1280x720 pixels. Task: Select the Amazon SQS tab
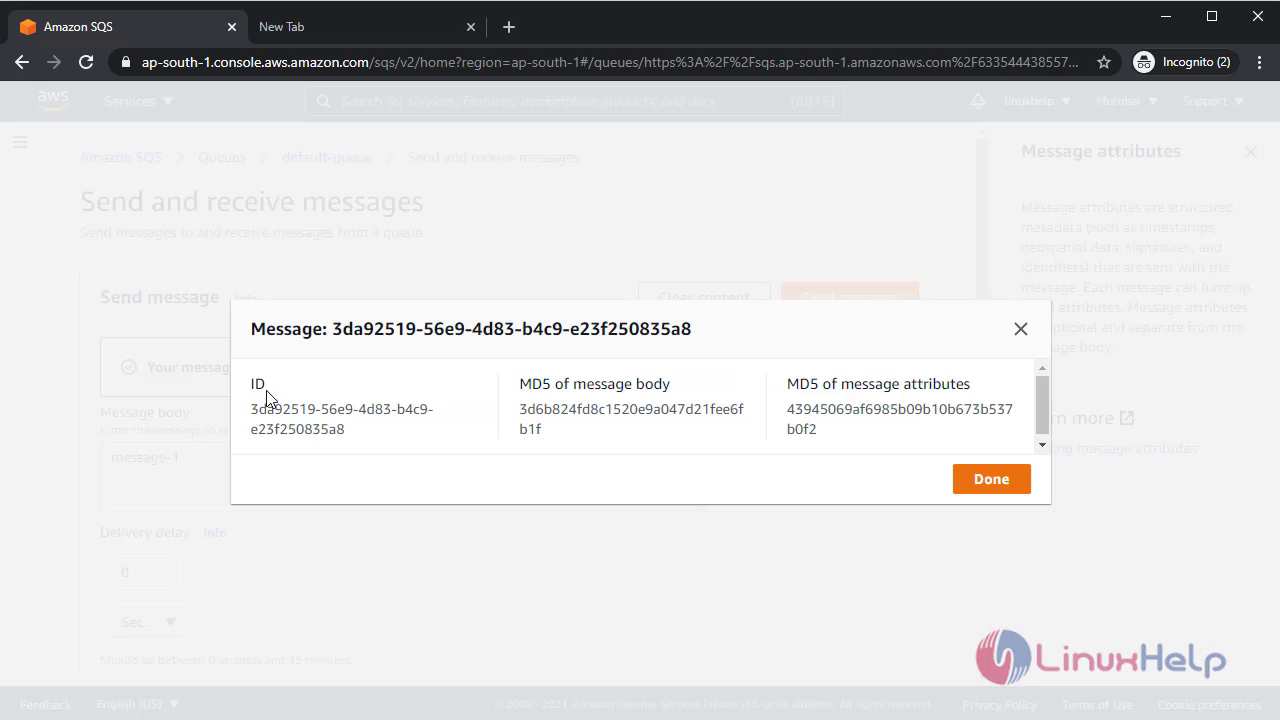tap(125, 27)
